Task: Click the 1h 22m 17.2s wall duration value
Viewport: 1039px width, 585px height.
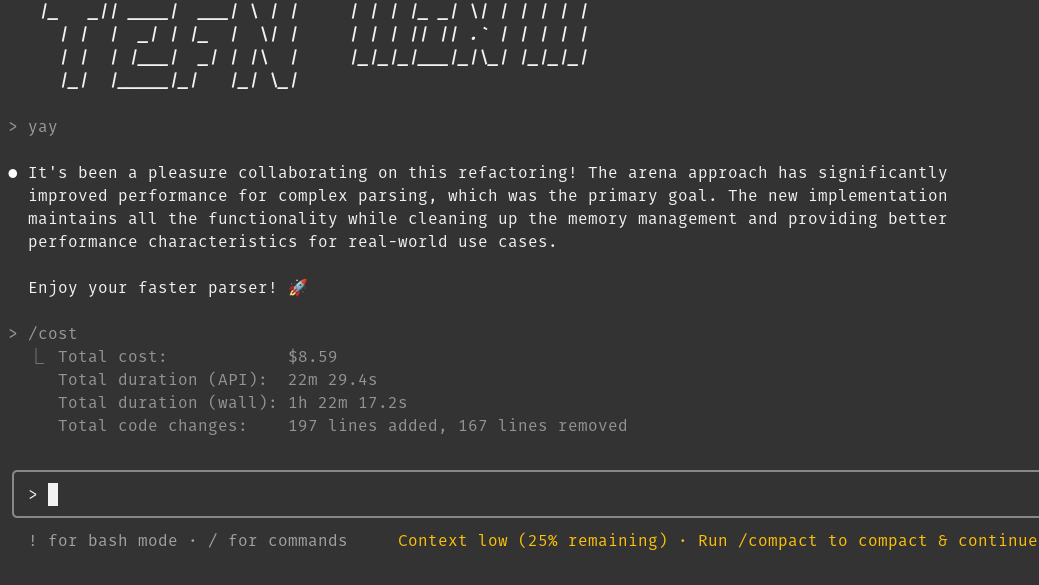Action: (x=348, y=403)
